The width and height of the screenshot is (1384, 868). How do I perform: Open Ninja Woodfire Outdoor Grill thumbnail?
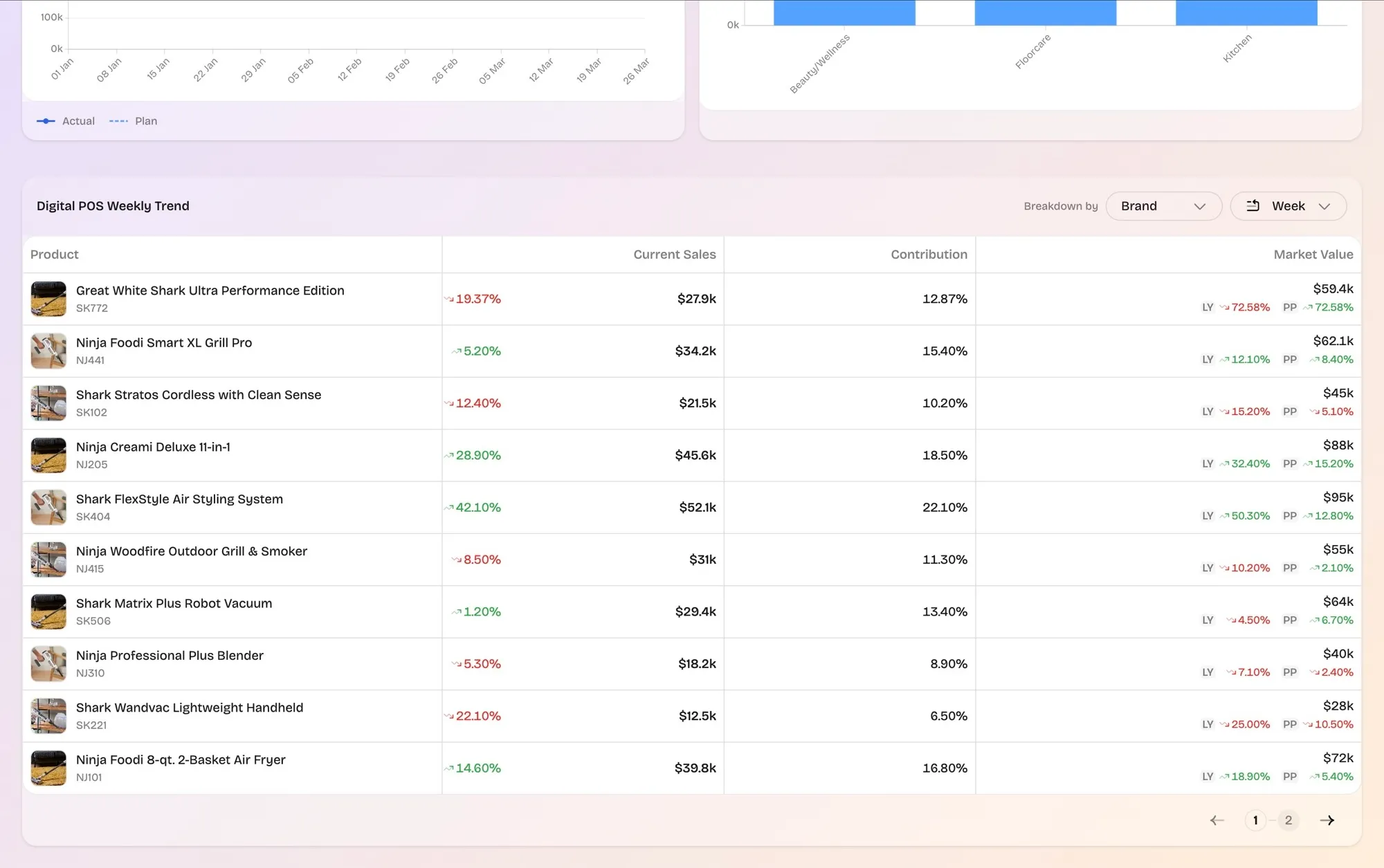pyautogui.click(x=48, y=560)
